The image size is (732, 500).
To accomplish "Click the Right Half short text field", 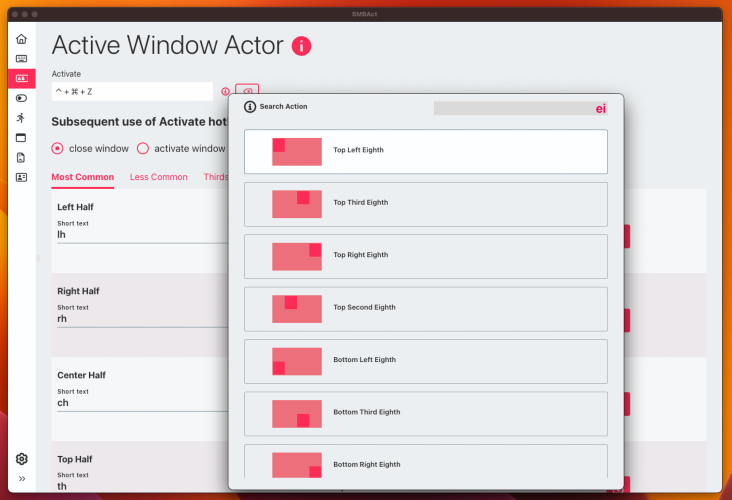I will coord(142,319).
